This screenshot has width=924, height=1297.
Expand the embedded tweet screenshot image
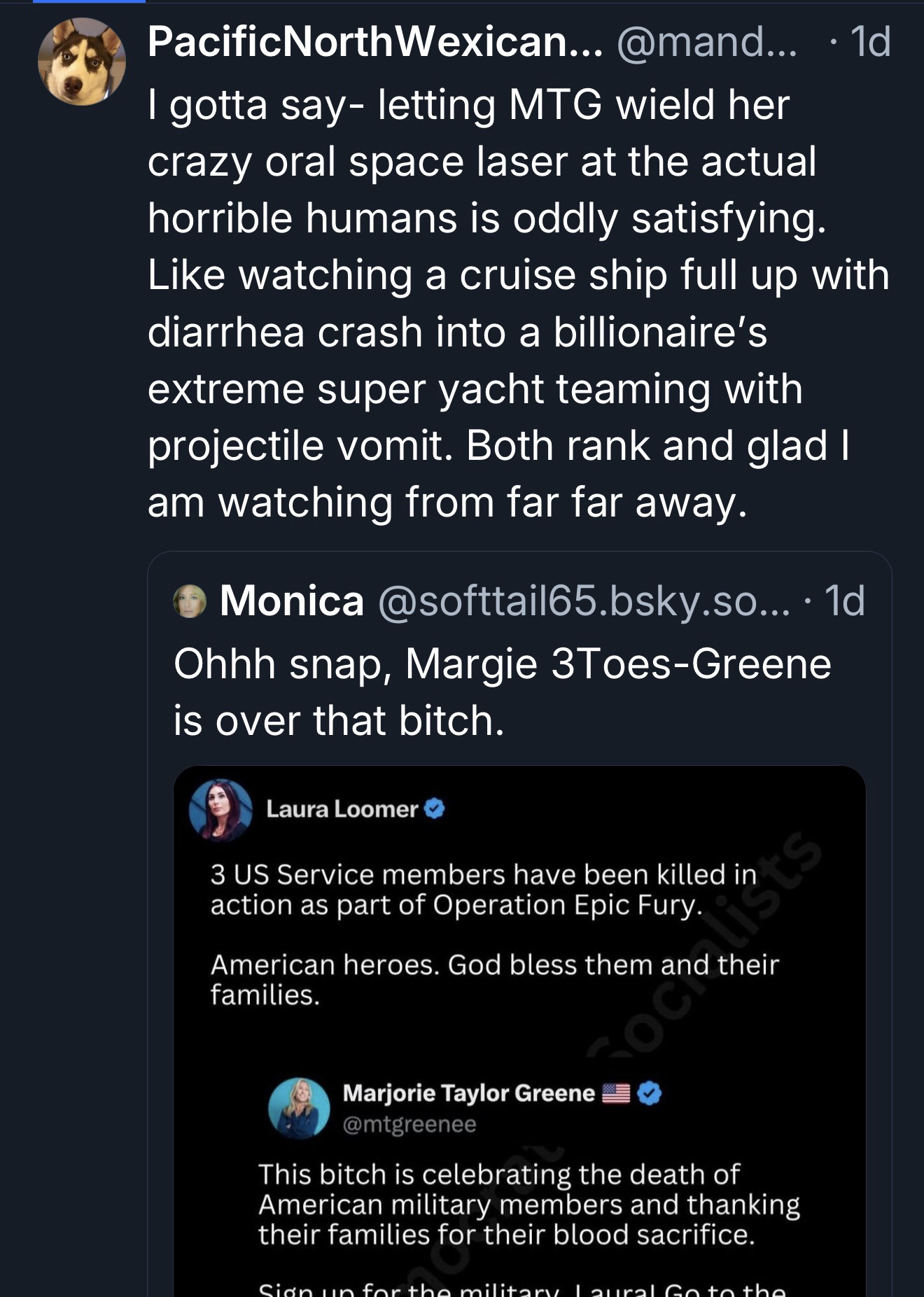519,1036
